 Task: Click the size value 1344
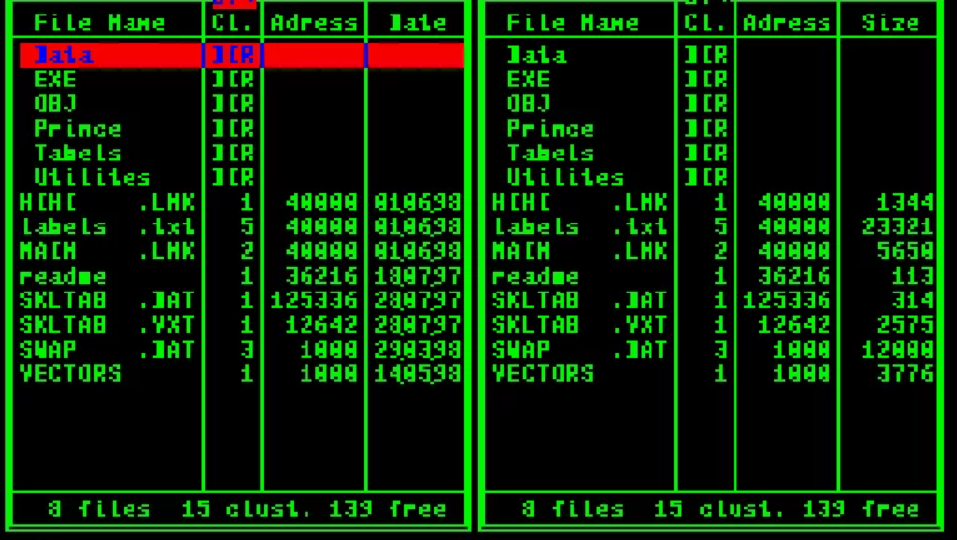[905, 202]
